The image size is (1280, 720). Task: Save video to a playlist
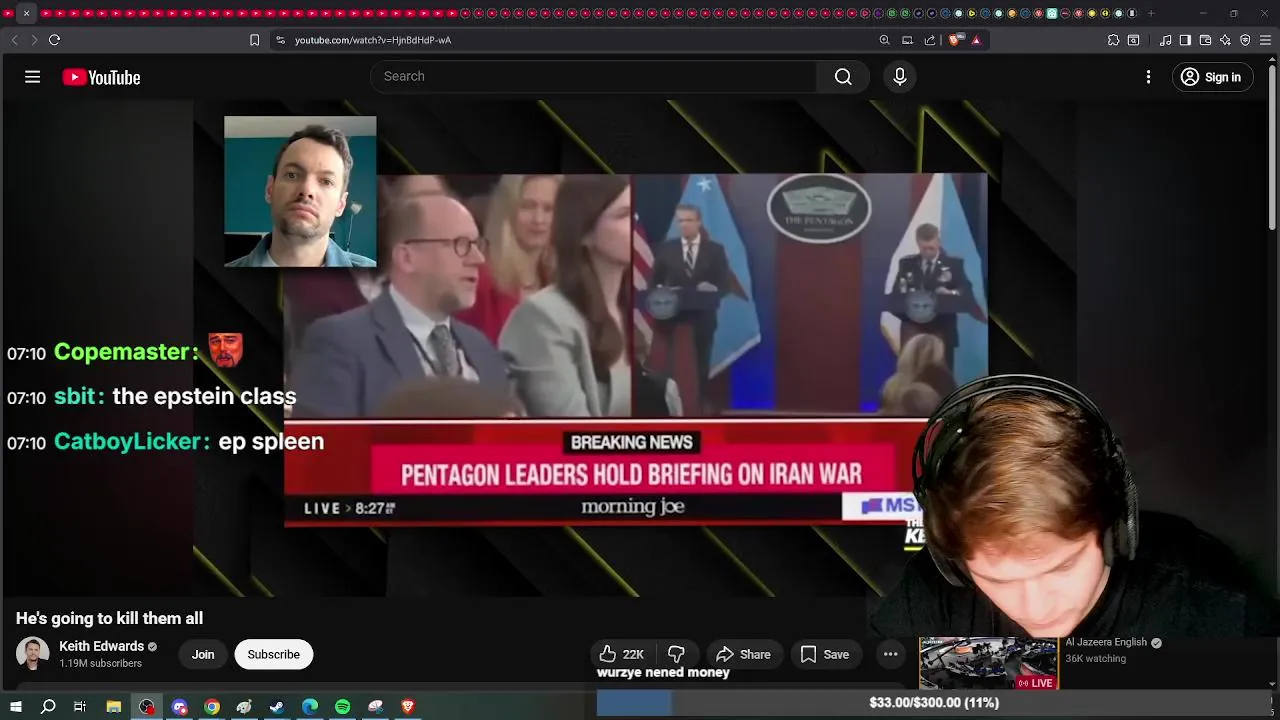(x=825, y=654)
